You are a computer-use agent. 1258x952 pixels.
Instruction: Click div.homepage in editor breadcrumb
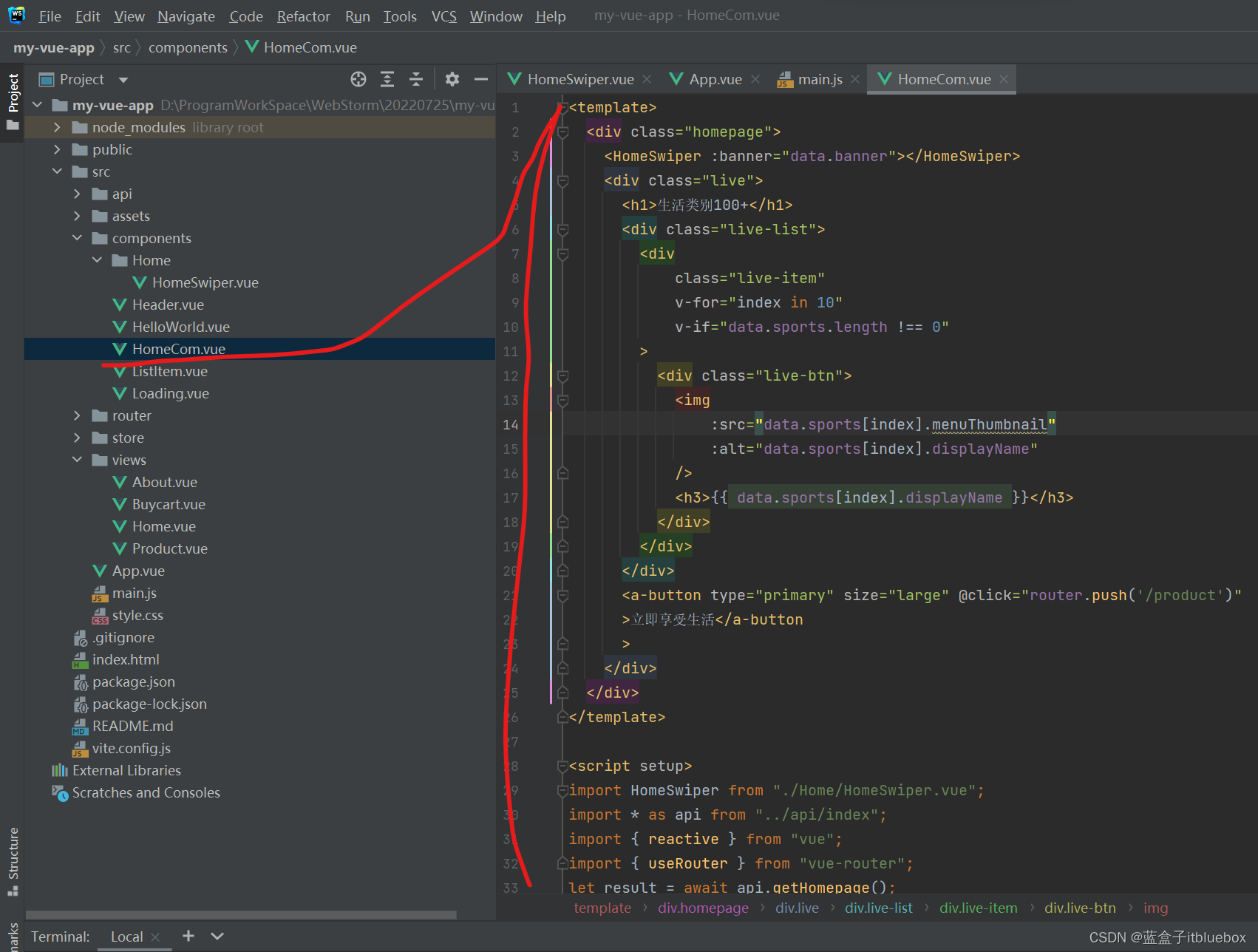703,908
